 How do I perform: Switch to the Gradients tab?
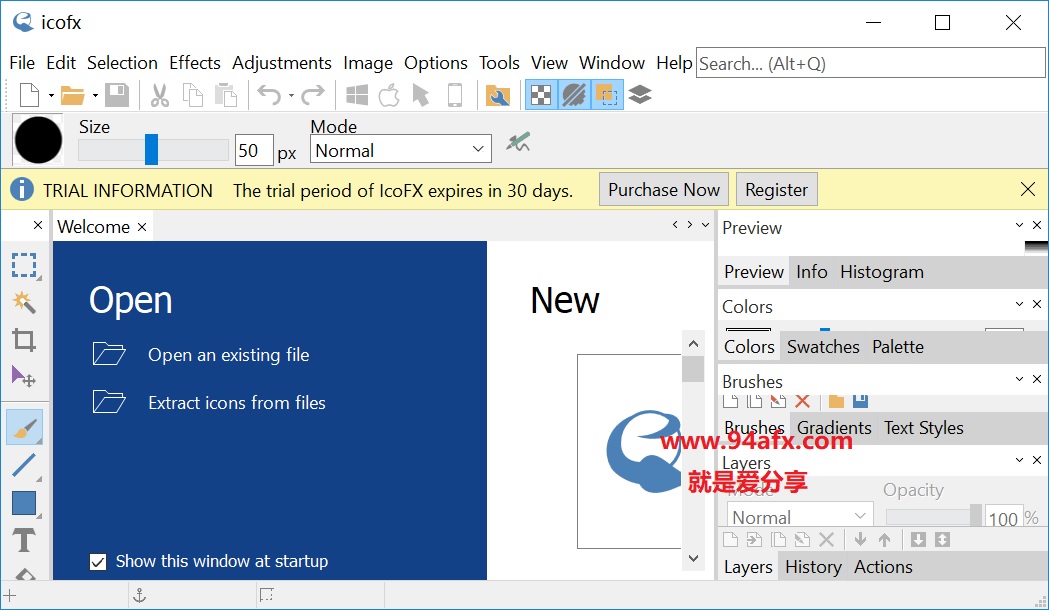pyautogui.click(x=834, y=428)
